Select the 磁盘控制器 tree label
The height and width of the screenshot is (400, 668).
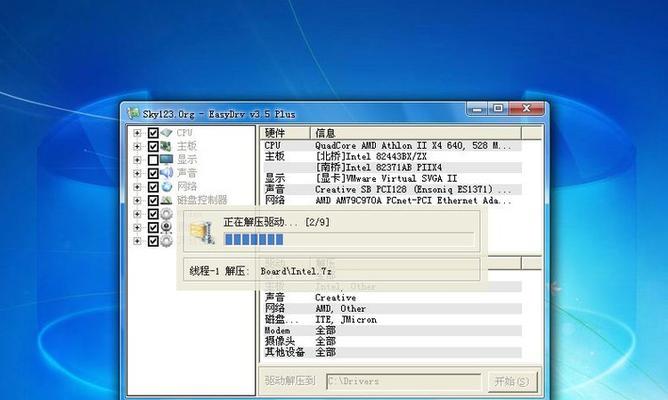click(x=202, y=200)
